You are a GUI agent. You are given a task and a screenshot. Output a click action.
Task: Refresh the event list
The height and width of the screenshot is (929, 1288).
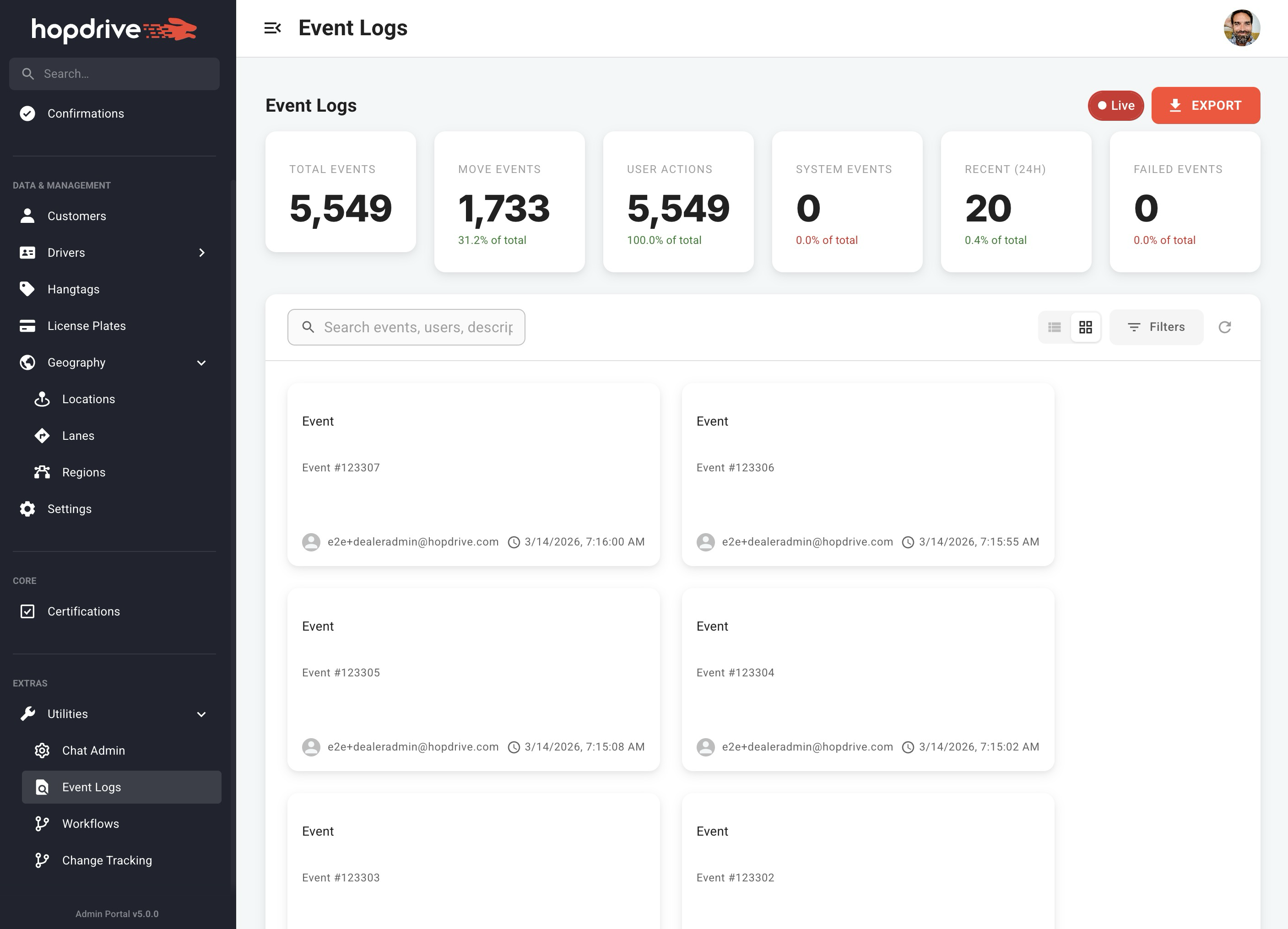click(x=1225, y=327)
